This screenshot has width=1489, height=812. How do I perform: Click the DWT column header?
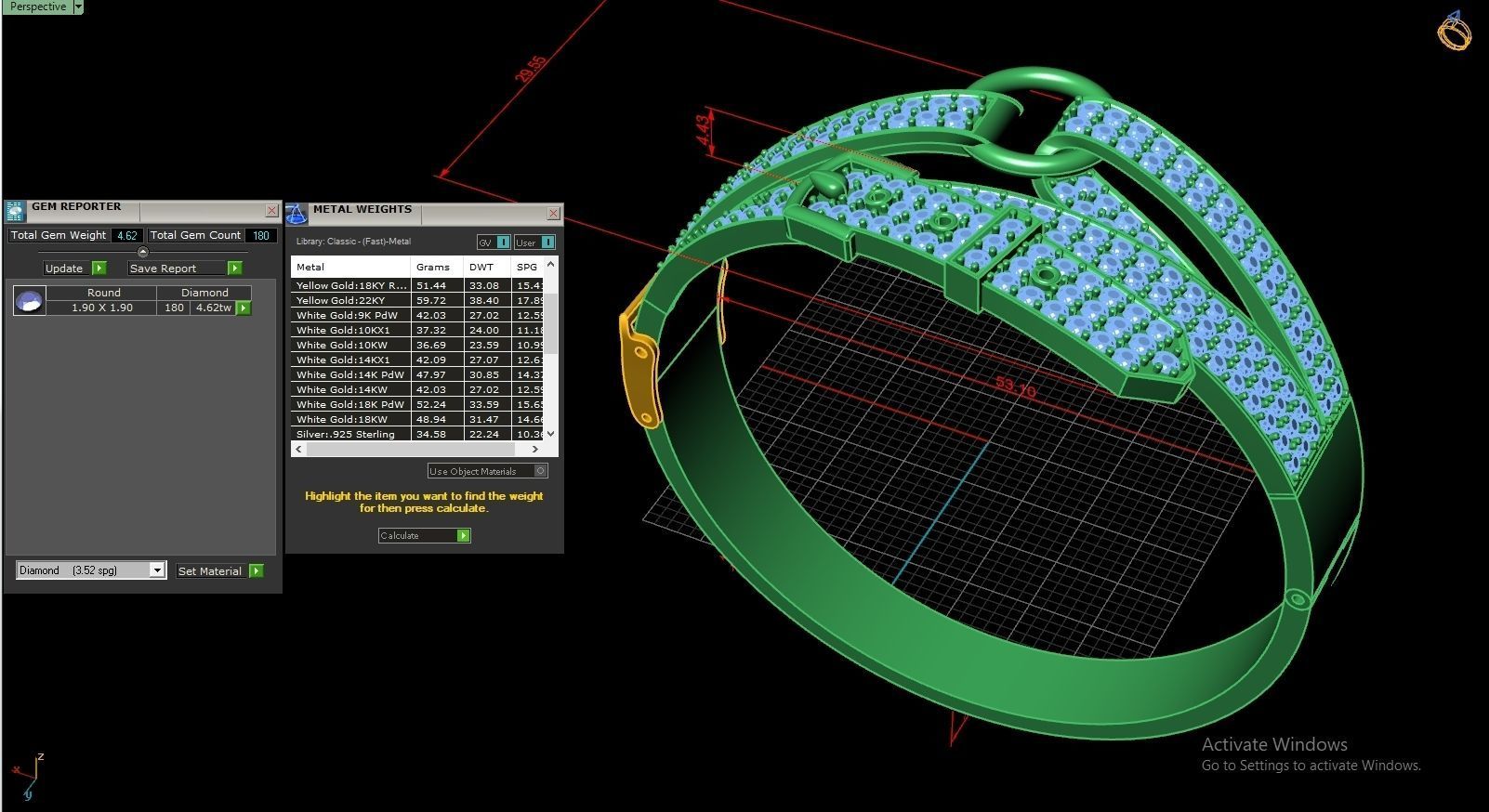pyautogui.click(x=487, y=267)
